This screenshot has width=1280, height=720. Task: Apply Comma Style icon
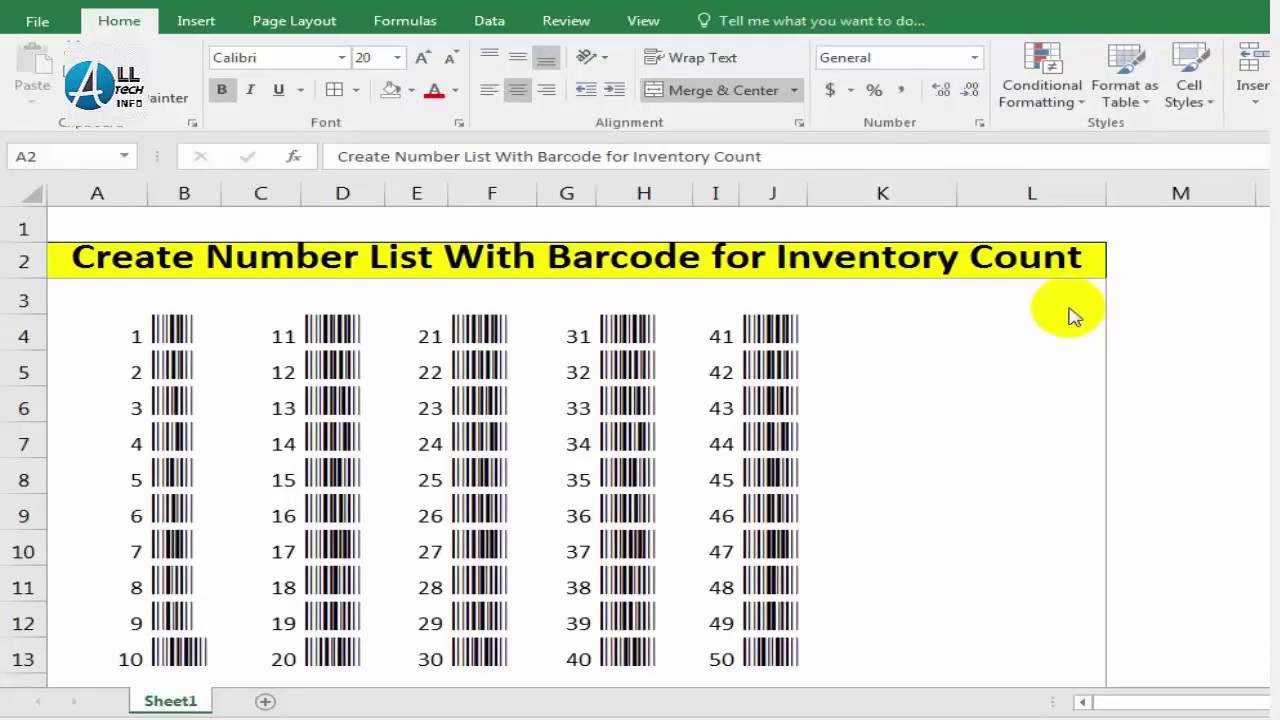(902, 90)
